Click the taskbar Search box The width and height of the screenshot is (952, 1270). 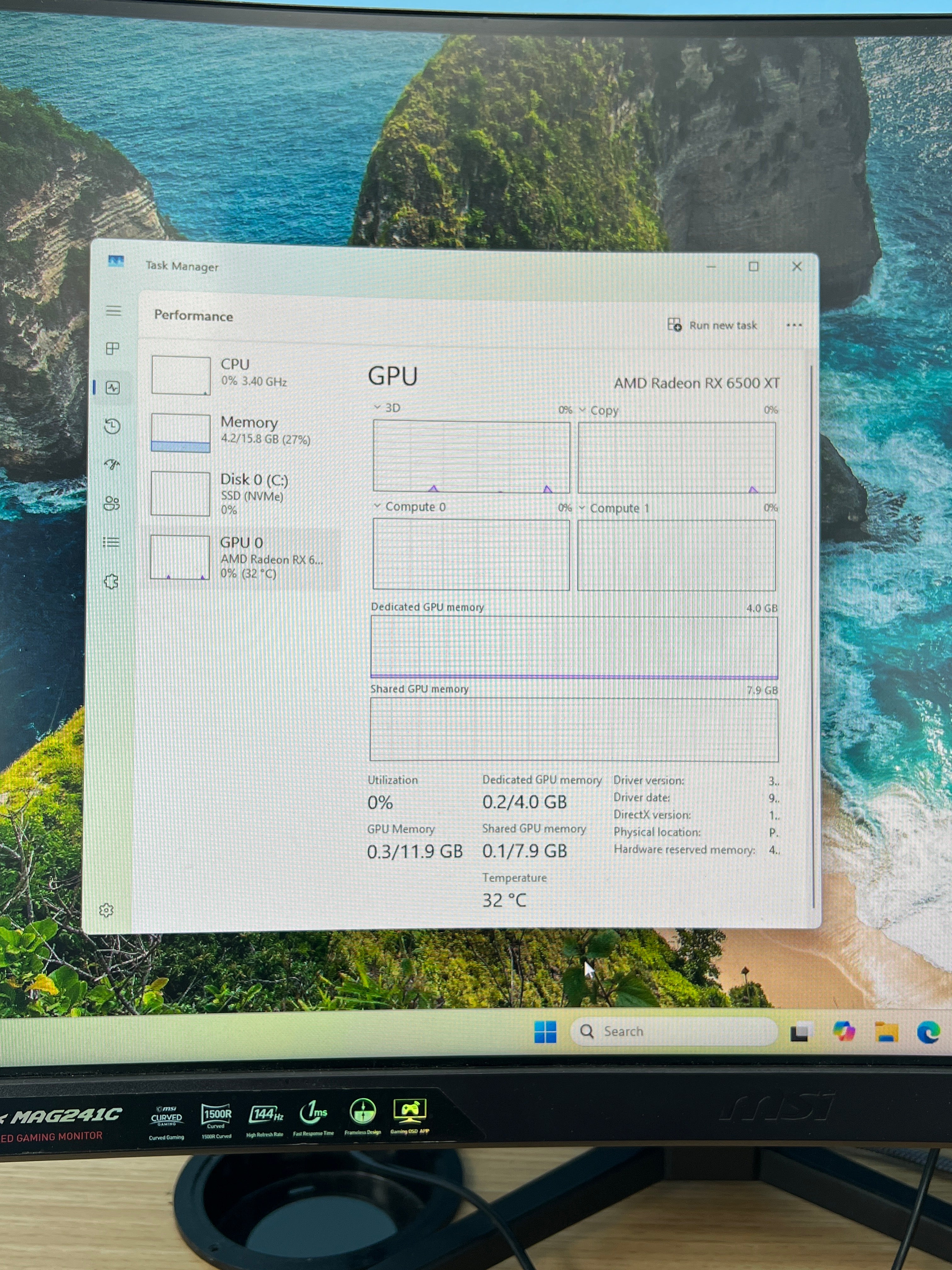[674, 1032]
